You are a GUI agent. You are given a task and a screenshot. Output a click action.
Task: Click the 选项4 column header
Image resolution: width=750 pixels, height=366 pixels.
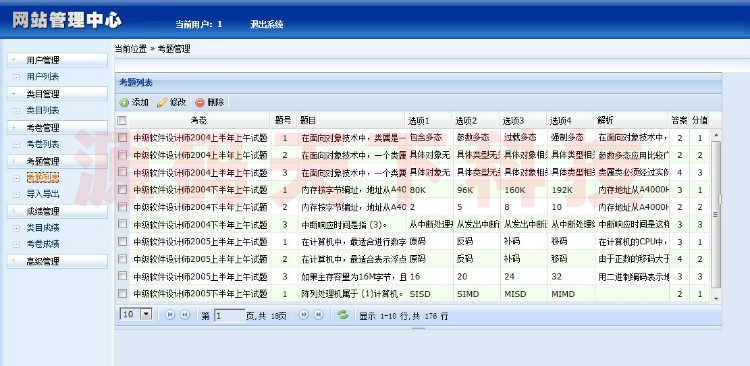tap(569, 120)
